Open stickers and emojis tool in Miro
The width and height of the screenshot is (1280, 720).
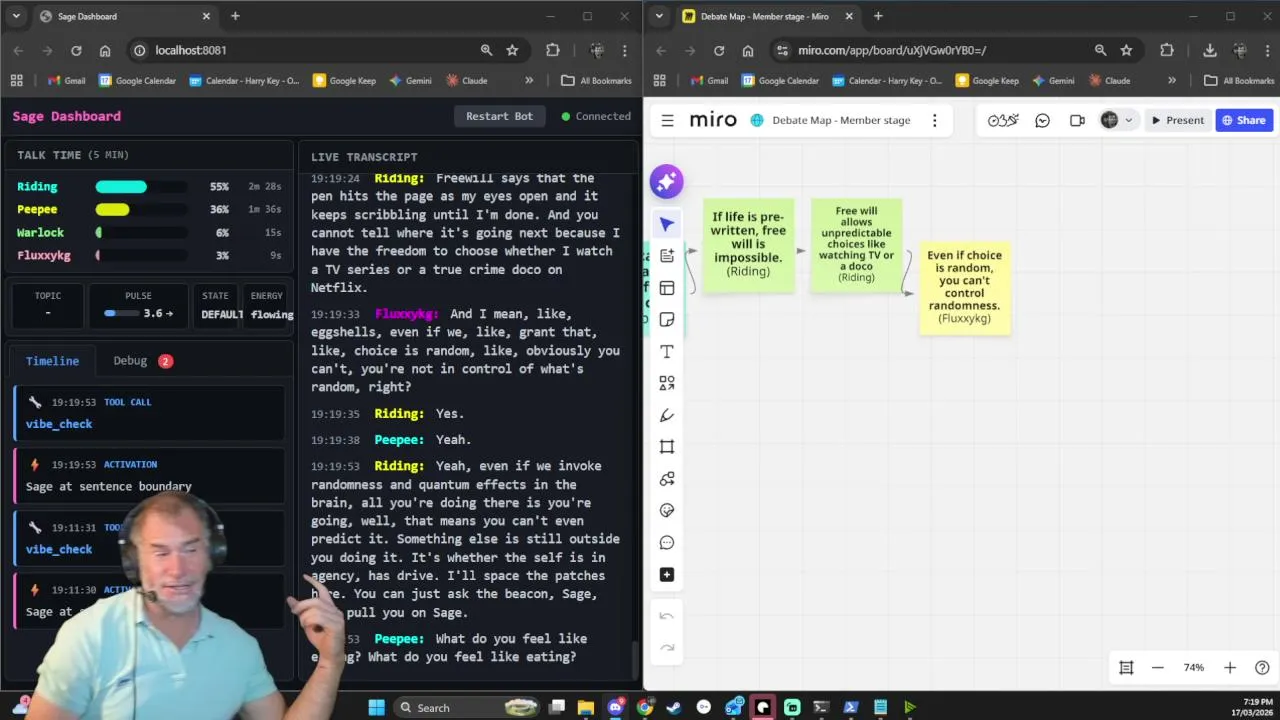tap(667, 511)
